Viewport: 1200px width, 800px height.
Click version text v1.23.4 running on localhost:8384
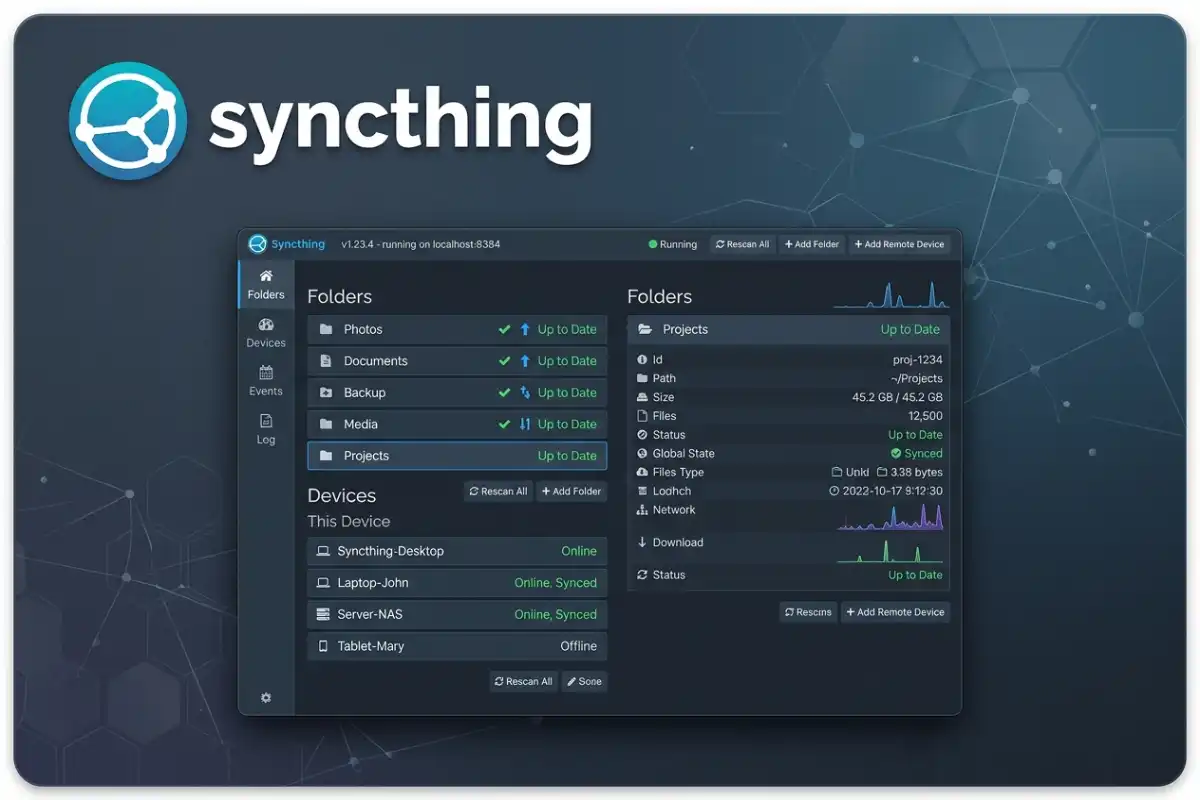click(421, 244)
